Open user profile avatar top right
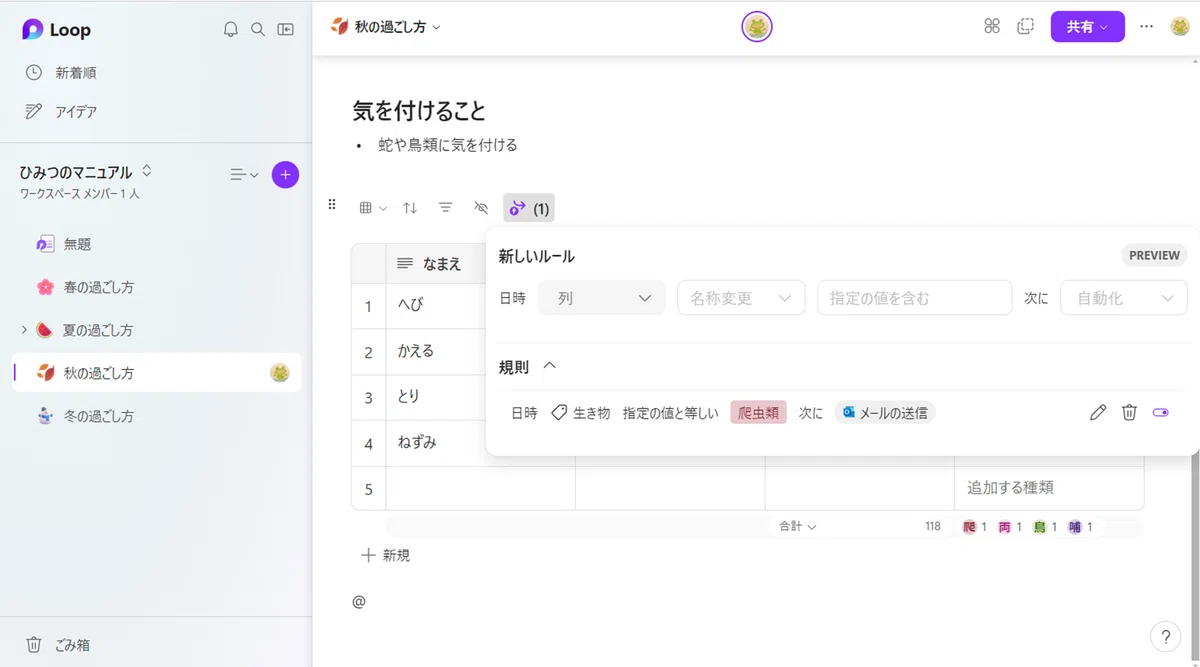 1180,27
